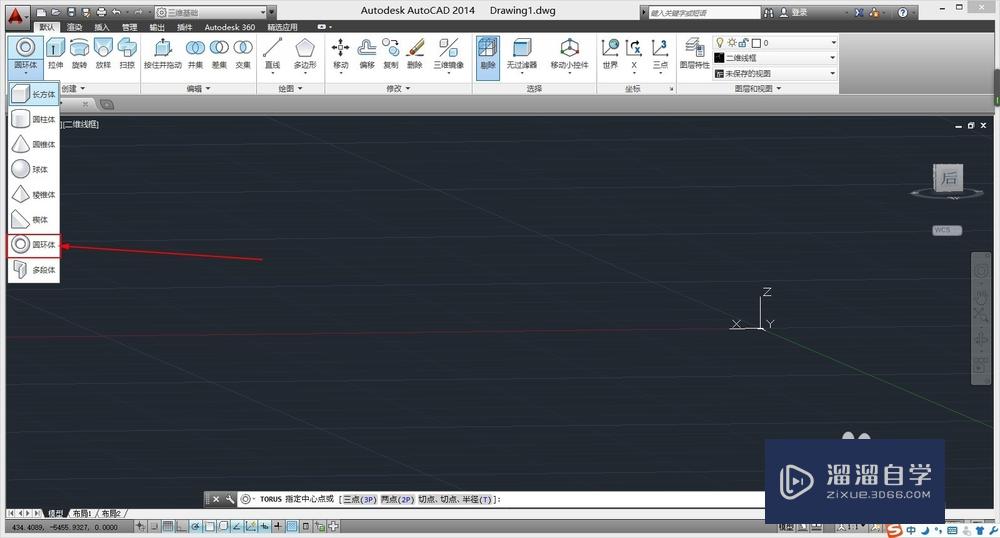Screen dimensions: 1000x538
Task: Toggle the layer lock padlock icon
Action: 744,43
